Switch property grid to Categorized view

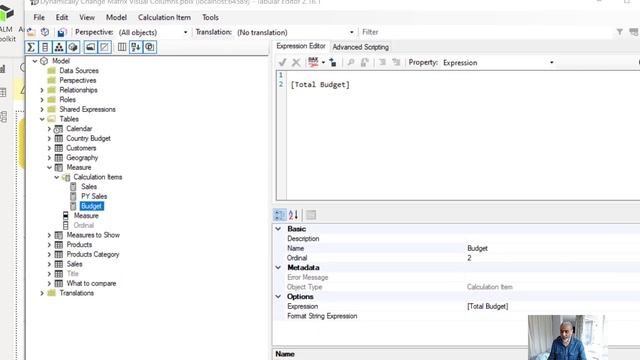point(280,215)
